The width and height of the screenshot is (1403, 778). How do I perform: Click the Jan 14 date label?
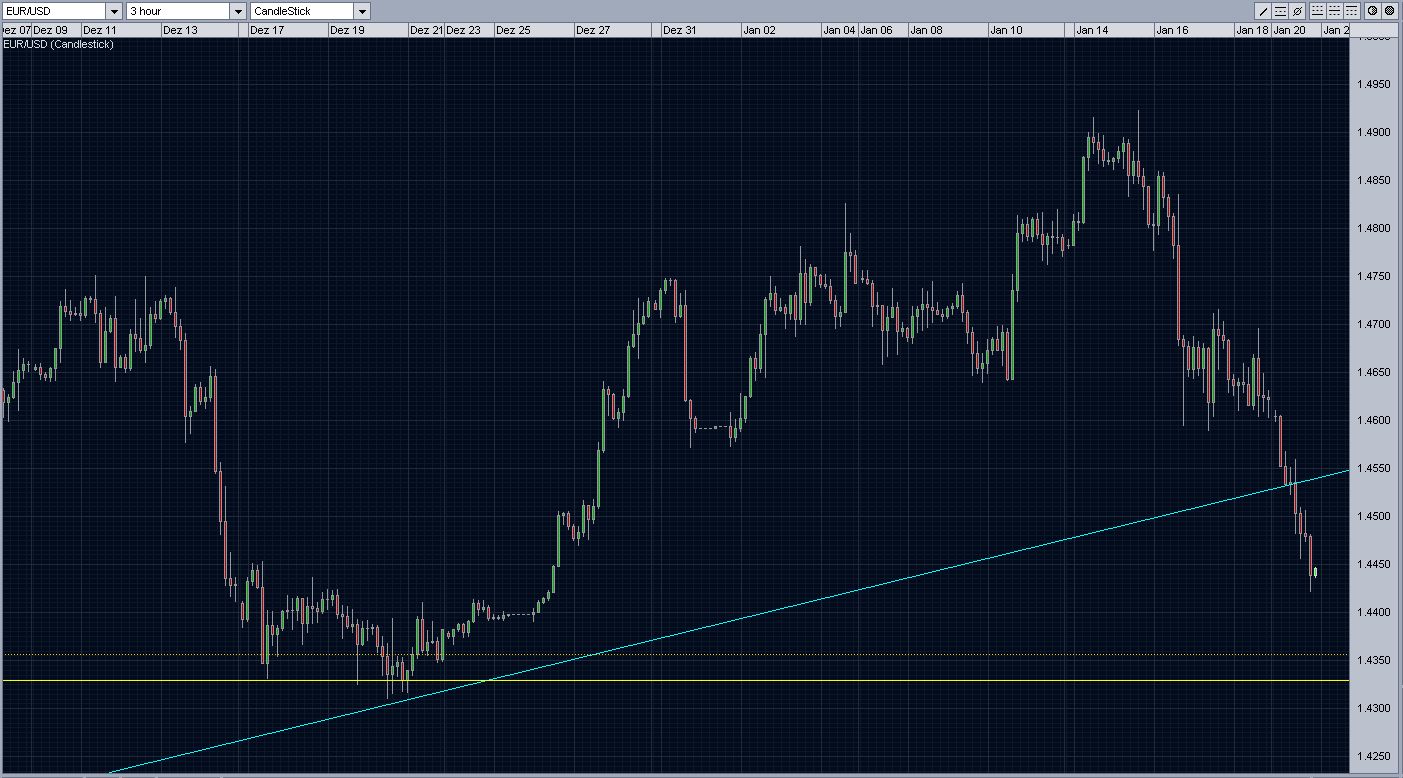(x=1092, y=30)
